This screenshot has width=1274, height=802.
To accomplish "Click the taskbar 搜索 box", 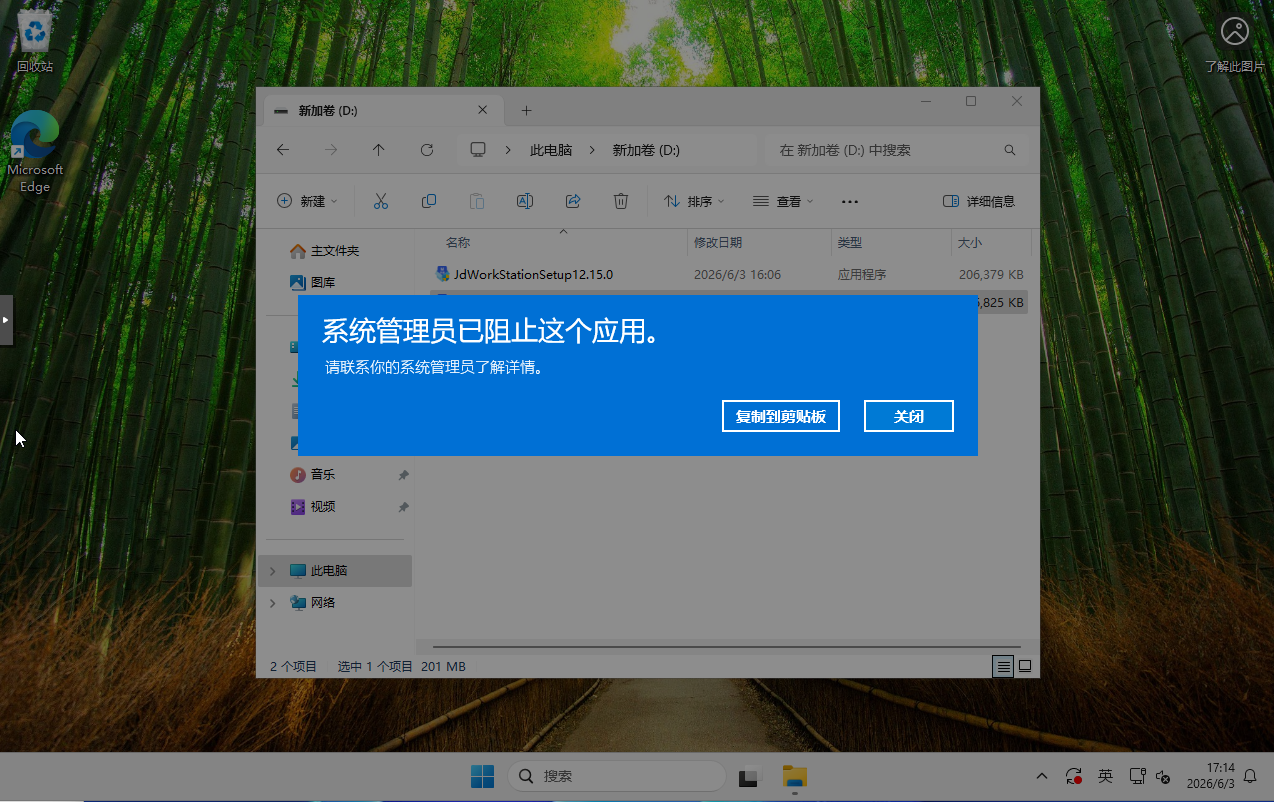I will pos(617,776).
